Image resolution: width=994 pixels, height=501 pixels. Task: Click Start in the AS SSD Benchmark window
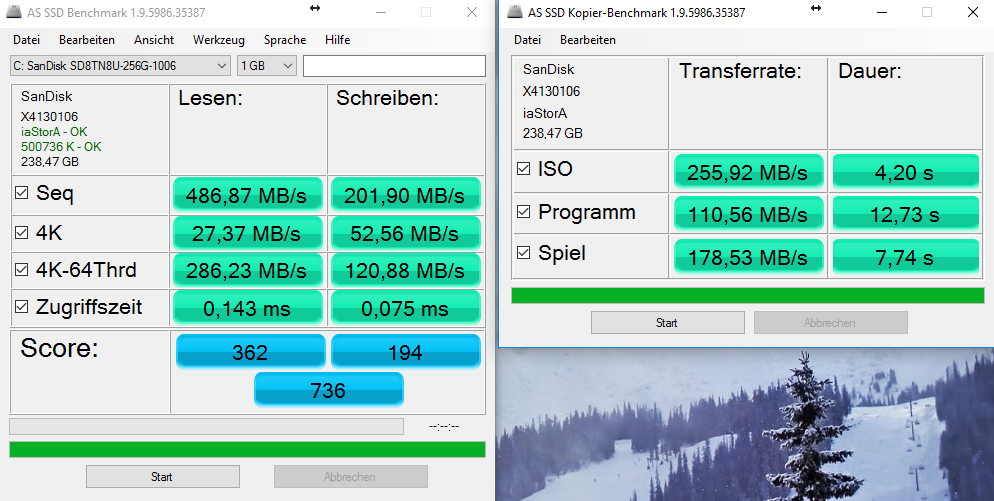[x=162, y=477]
